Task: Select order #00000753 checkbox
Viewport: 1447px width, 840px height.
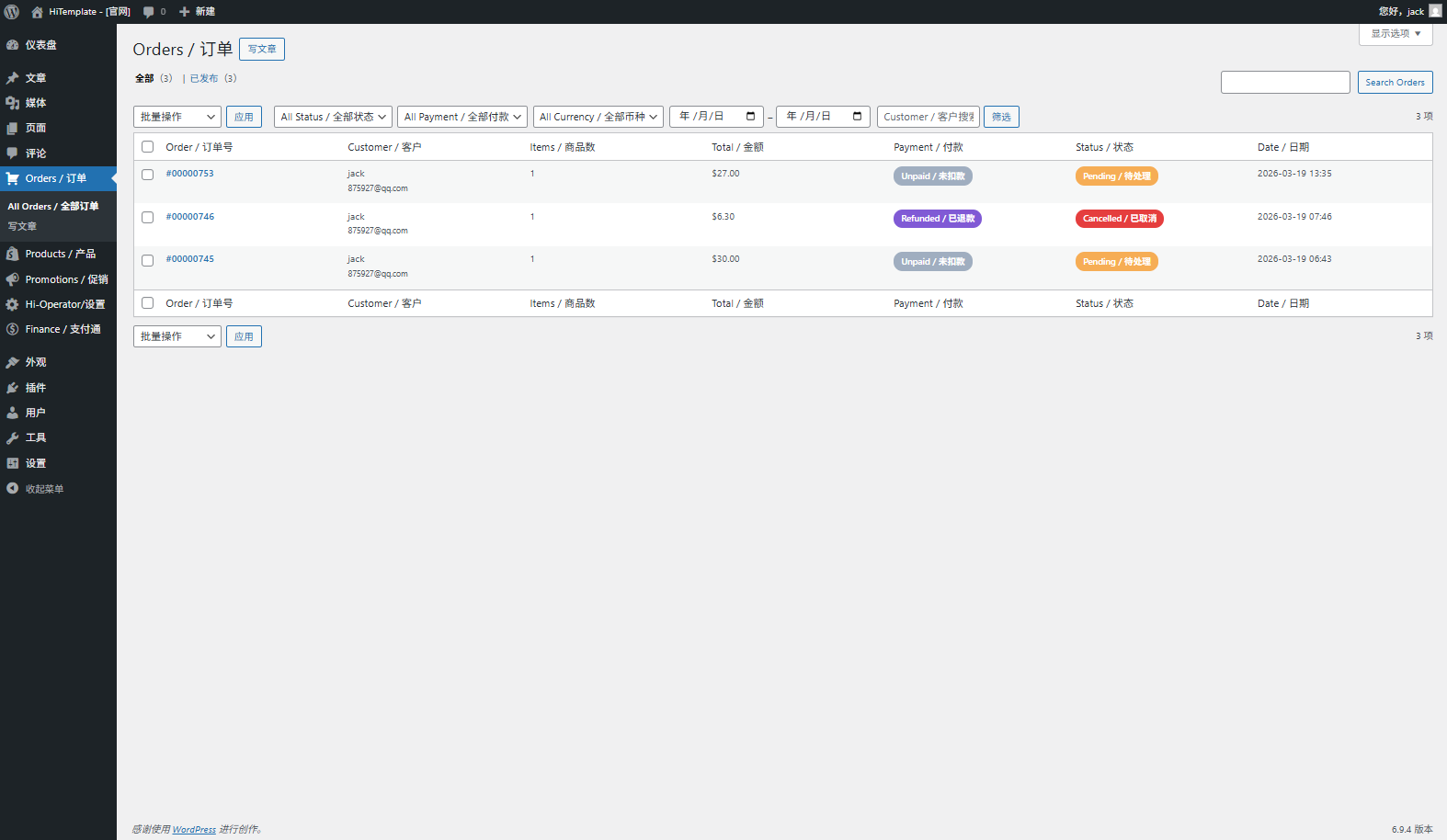Action: 147,175
